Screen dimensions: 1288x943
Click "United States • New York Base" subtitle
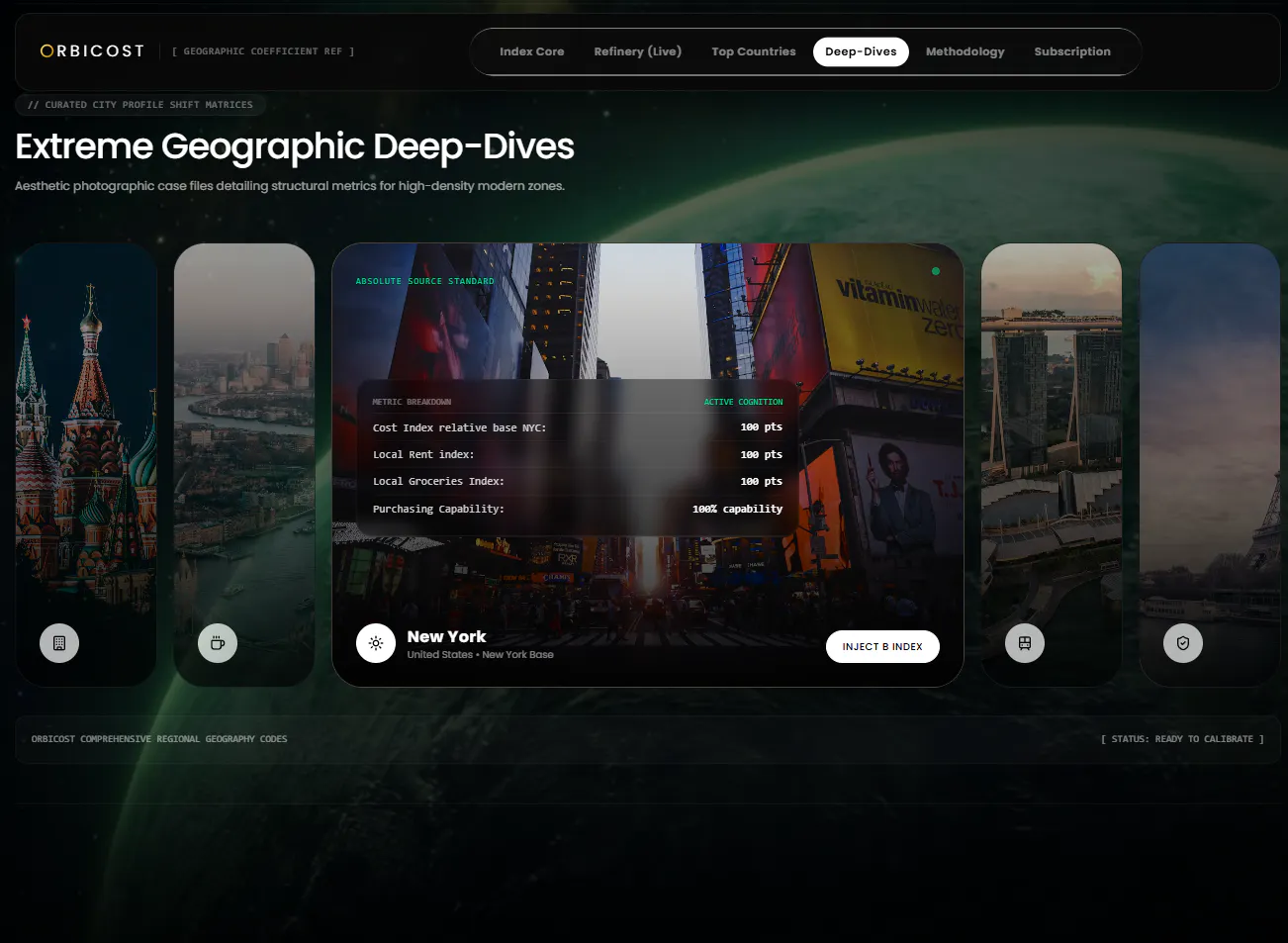pyautogui.click(x=481, y=655)
